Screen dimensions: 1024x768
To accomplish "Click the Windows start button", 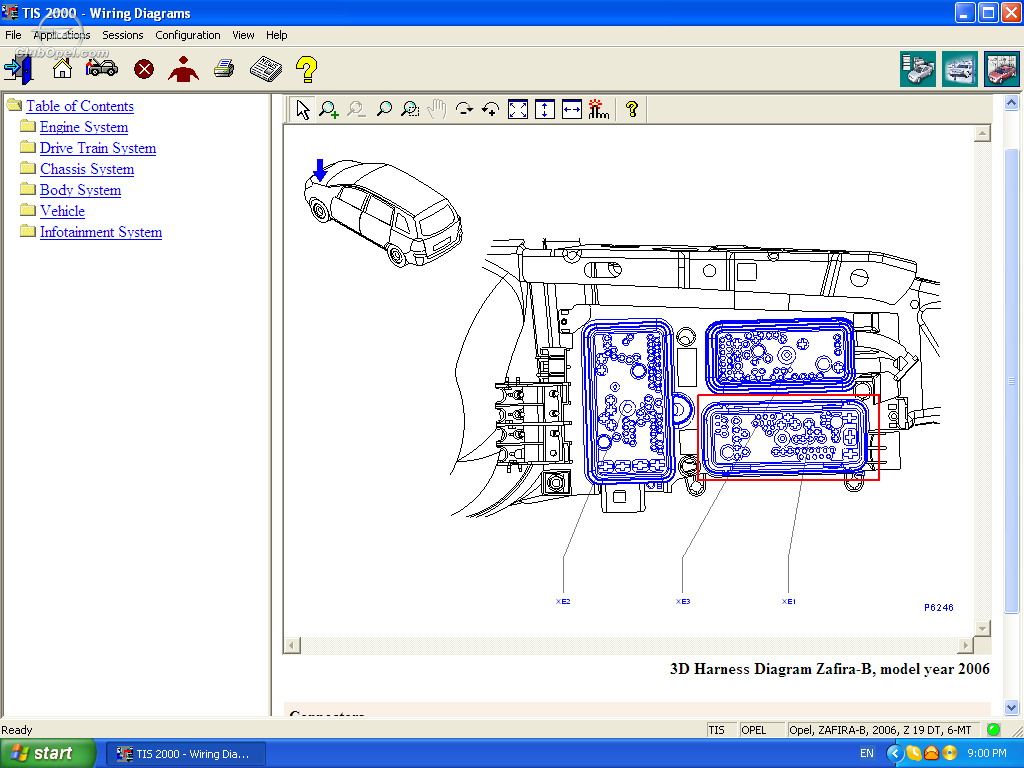I will pos(48,754).
